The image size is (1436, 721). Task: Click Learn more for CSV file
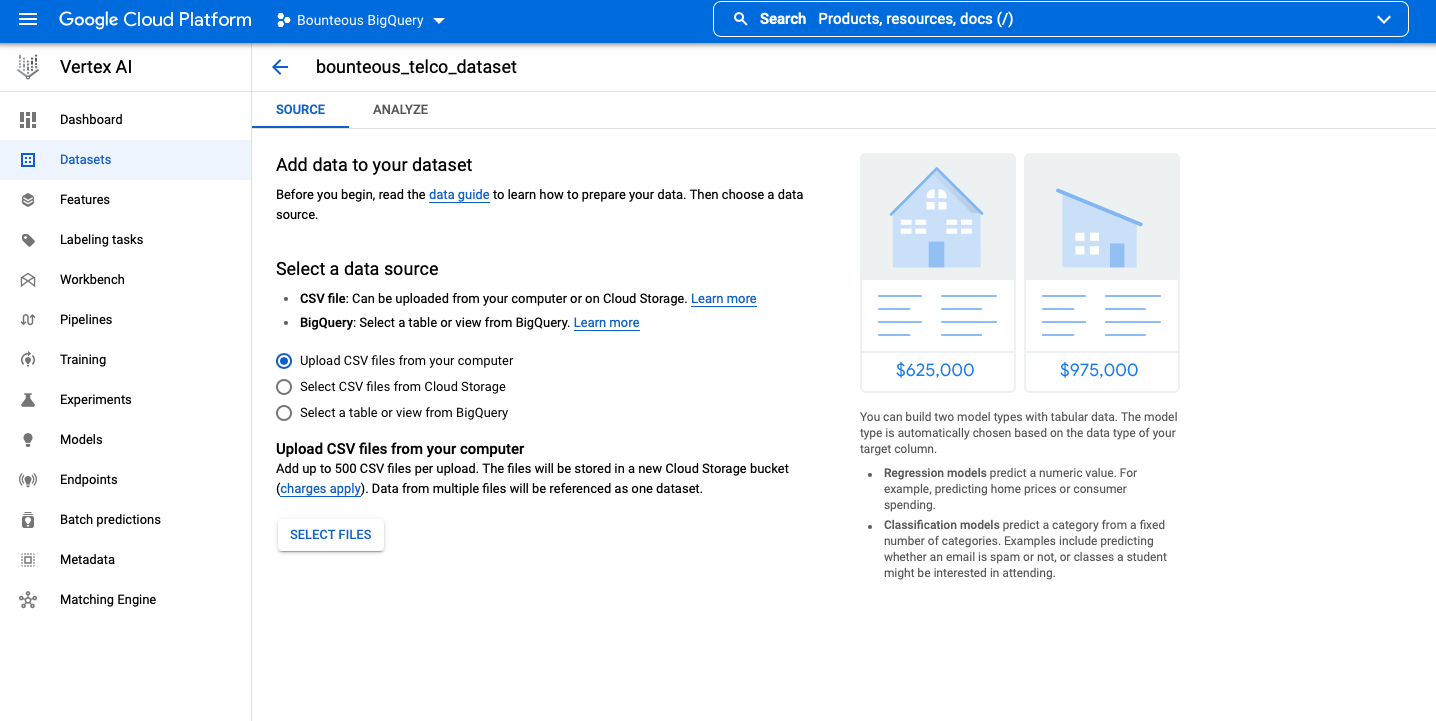click(724, 299)
